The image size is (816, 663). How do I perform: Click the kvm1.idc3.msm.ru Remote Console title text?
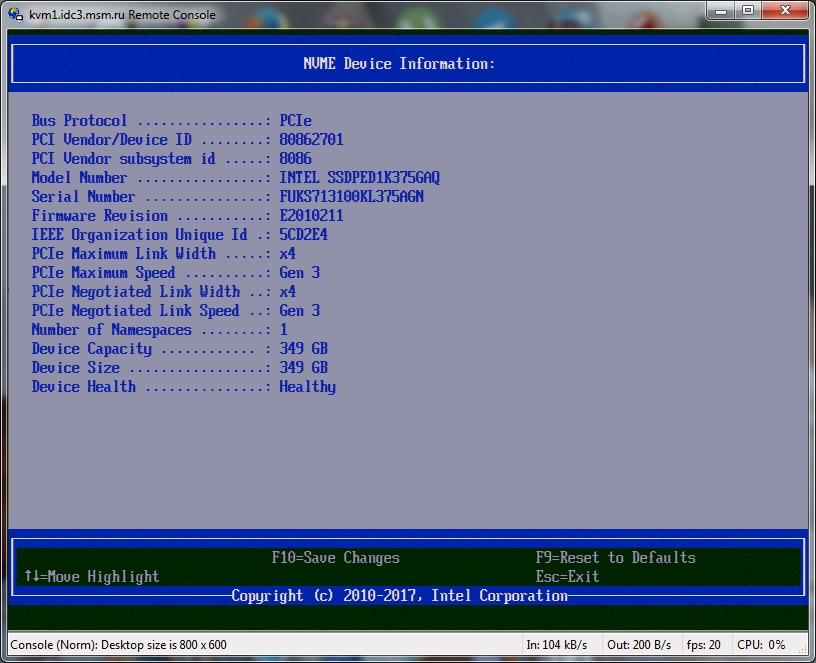pyautogui.click(x=122, y=15)
